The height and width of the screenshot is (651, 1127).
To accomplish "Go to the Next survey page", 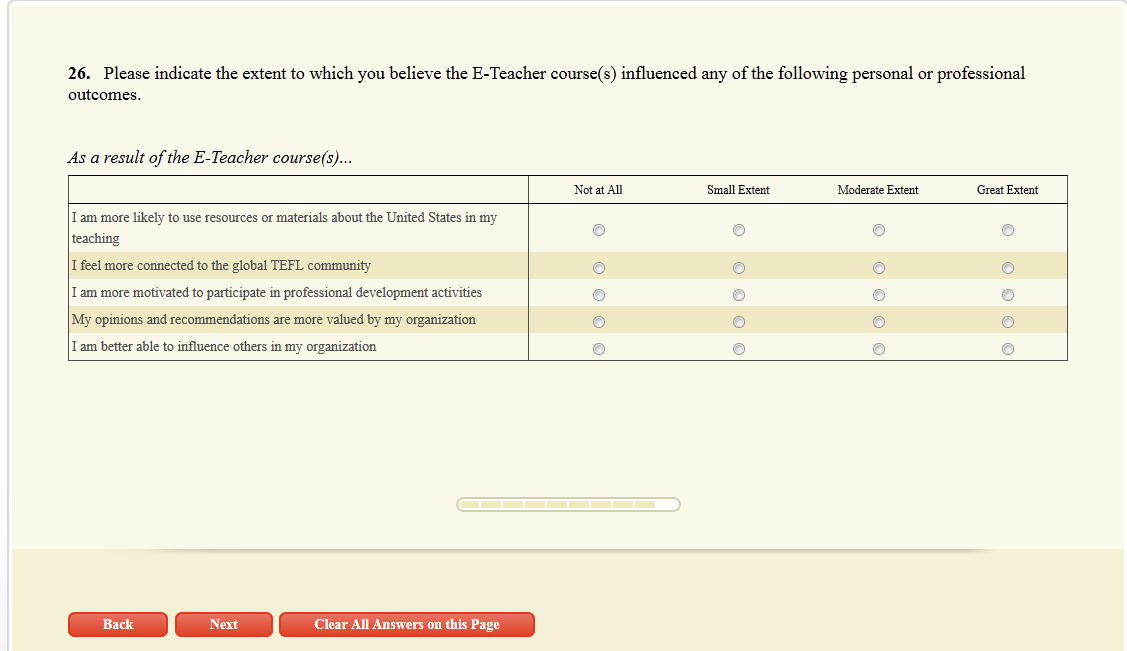I will [x=224, y=625].
